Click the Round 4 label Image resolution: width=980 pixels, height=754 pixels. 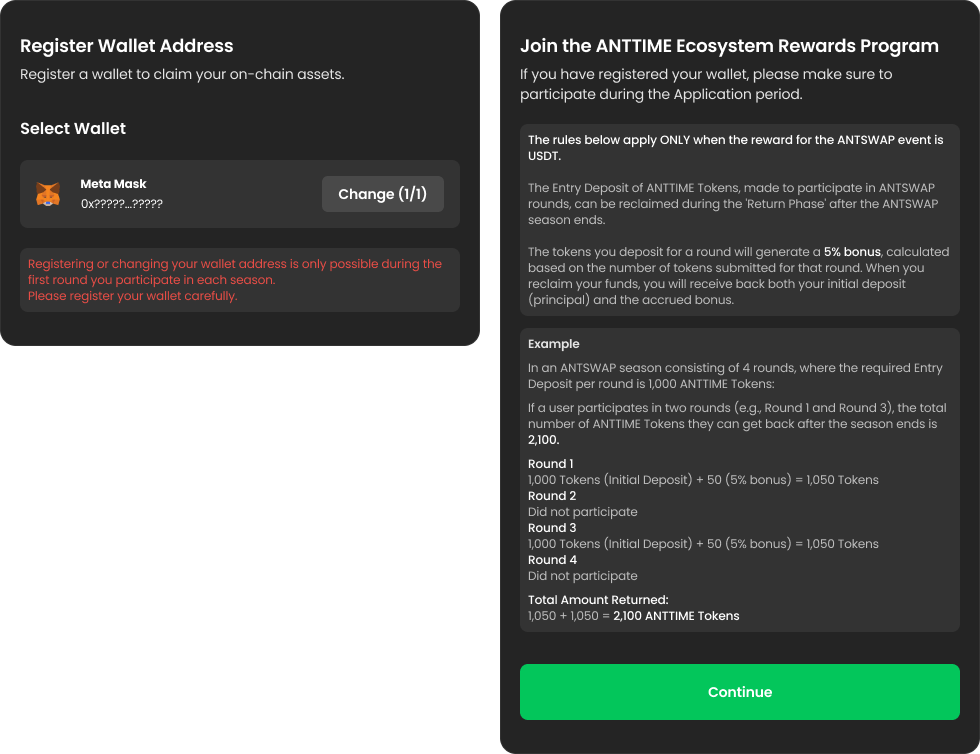point(550,560)
